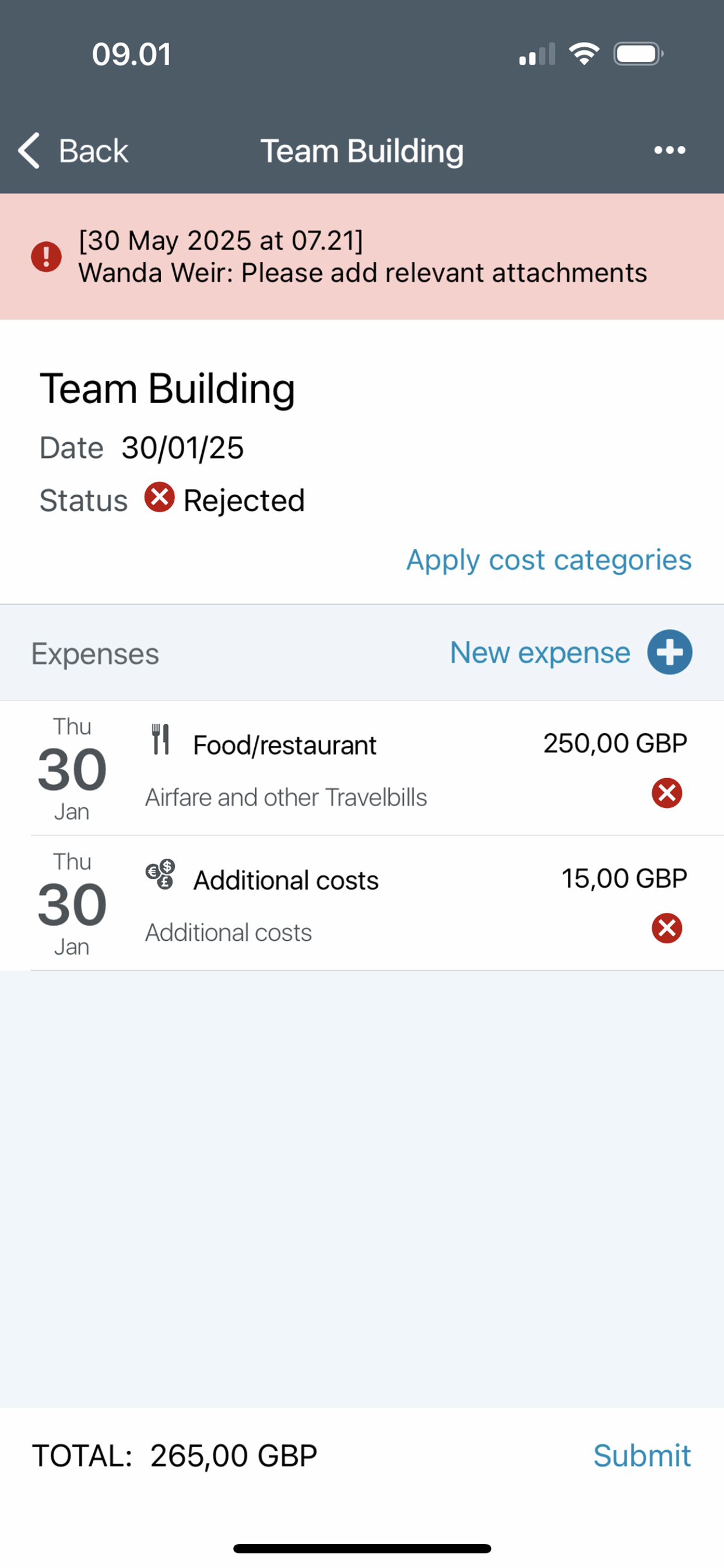This screenshot has width=724, height=1568.
Task: Open the Food/restaurant expense row
Action: click(377, 768)
